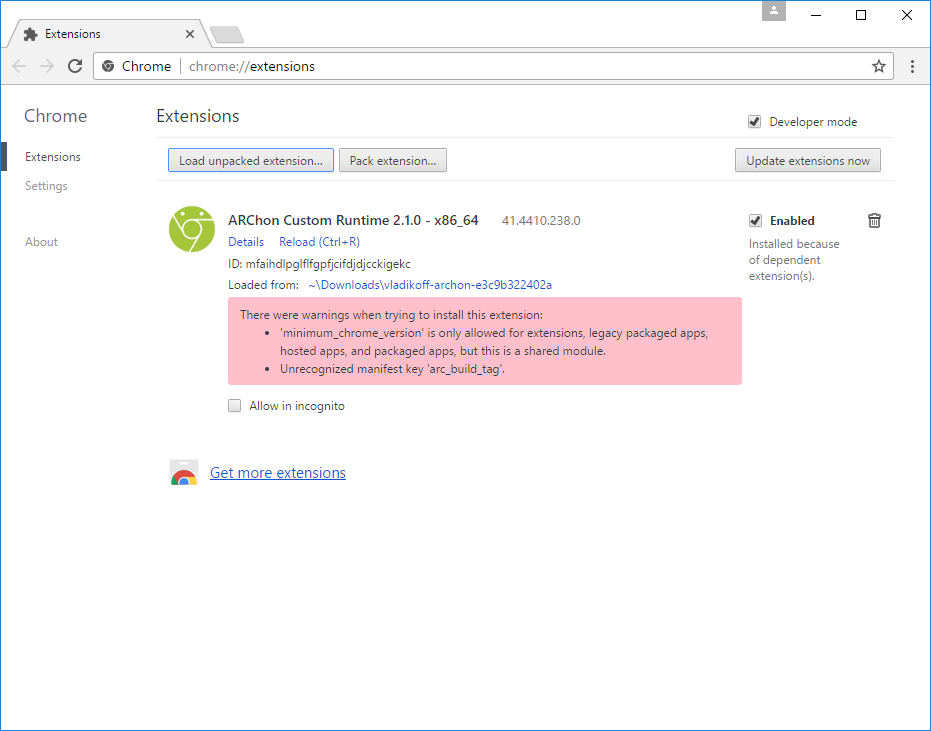Open About in the left sidebar
The height and width of the screenshot is (731, 931).
pyautogui.click(x=41, y=242)
